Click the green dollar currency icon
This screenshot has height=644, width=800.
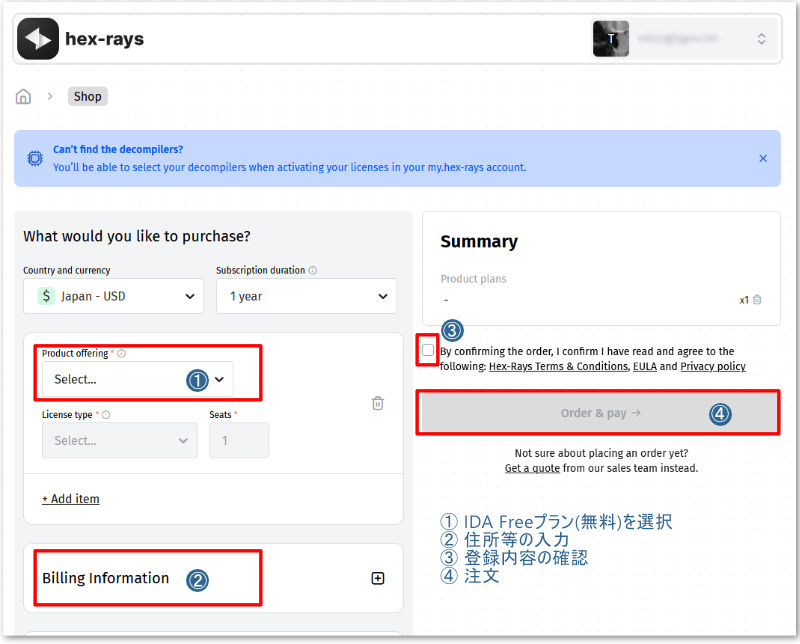(x=46, y=296)
